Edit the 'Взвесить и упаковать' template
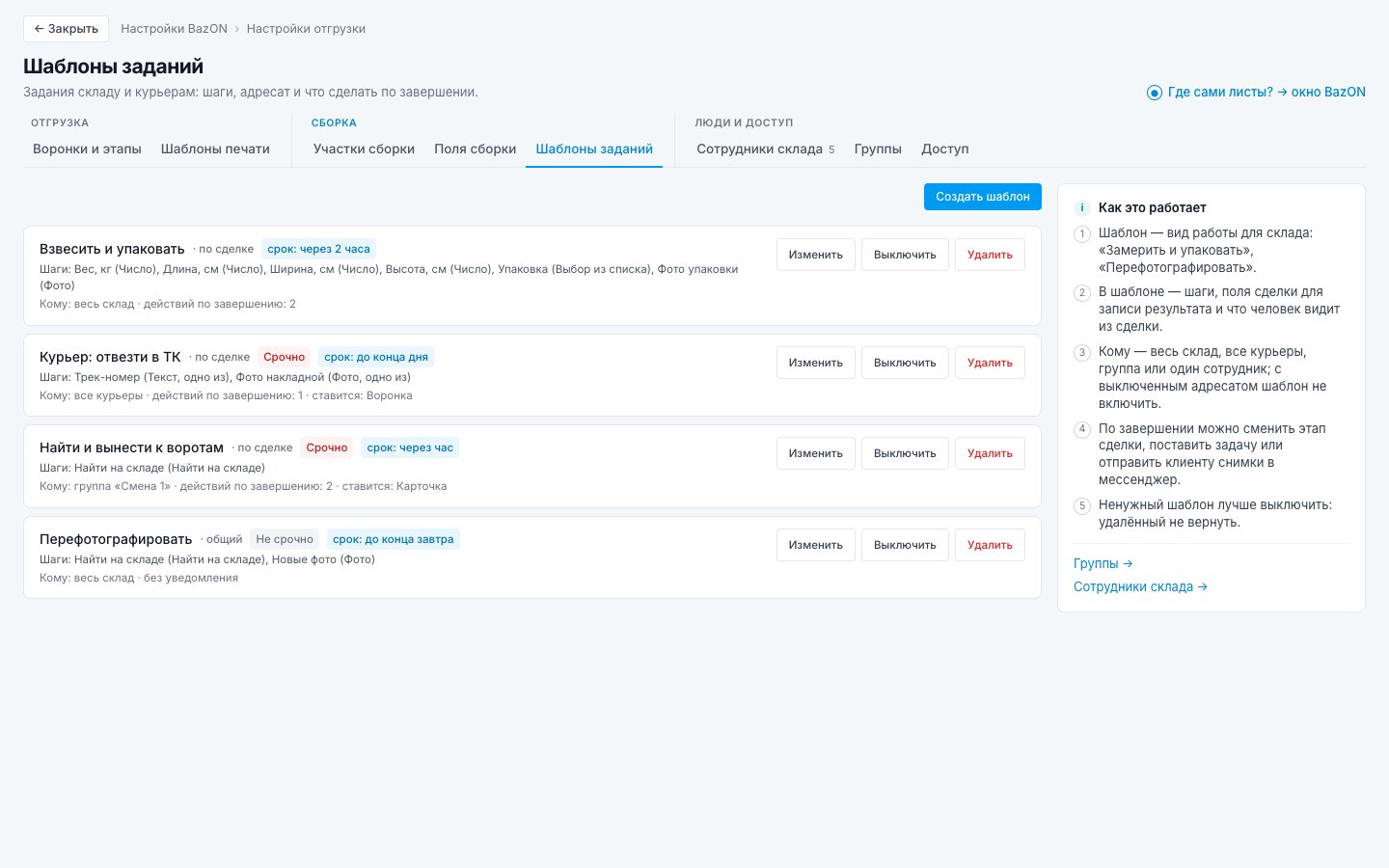1389x868 pixels. click(816, 255)
